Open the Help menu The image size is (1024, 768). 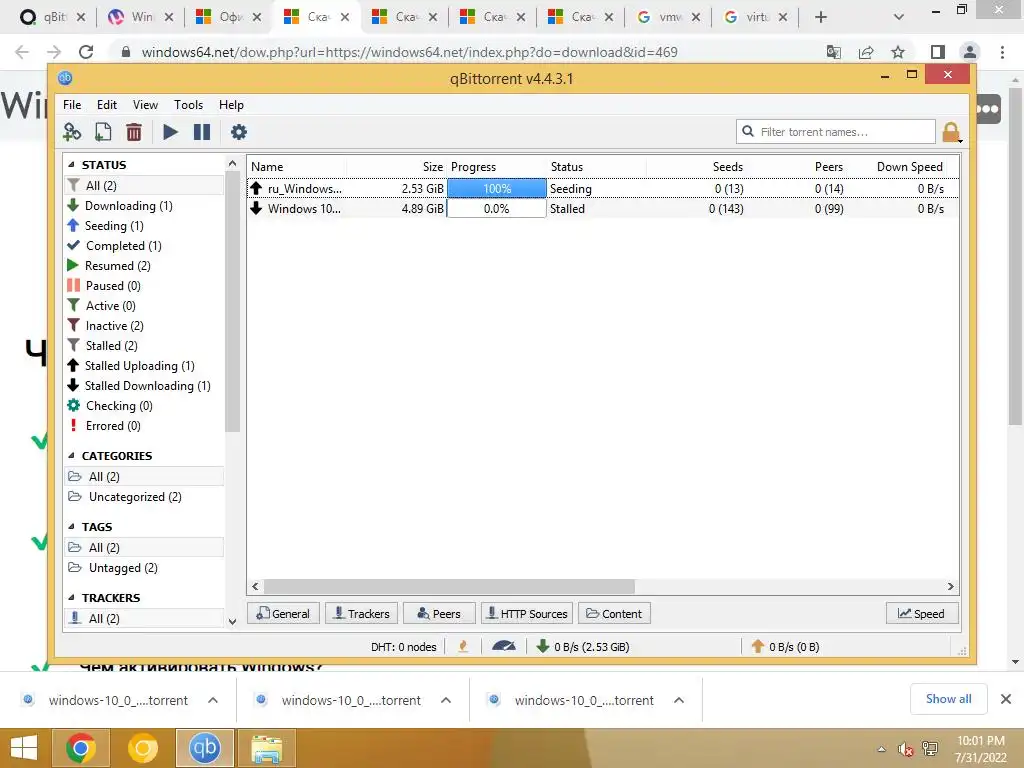(x=231, y=104)
